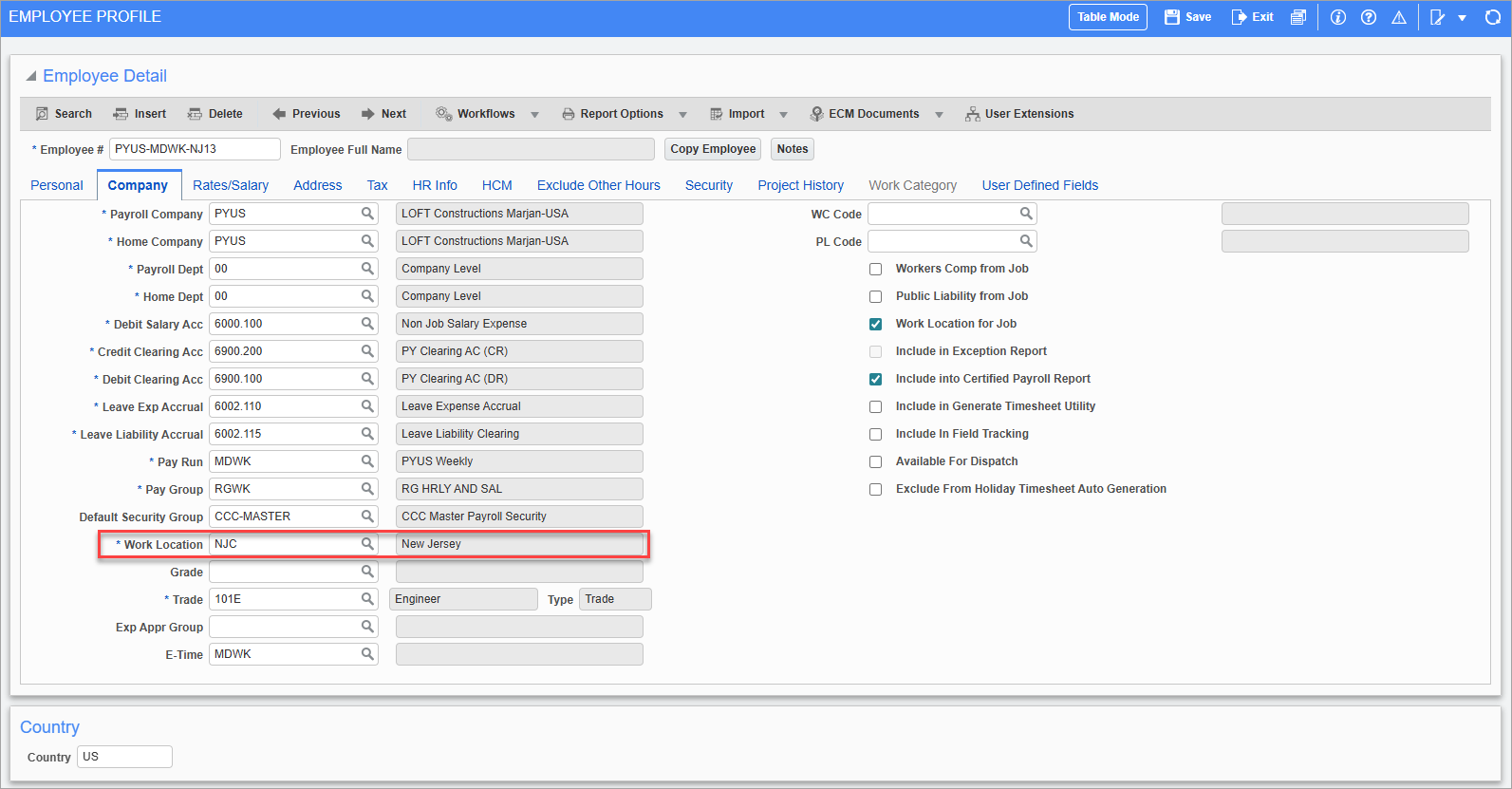Check Available For Dispatch
1512x789 pixels.
click(876, 462)
